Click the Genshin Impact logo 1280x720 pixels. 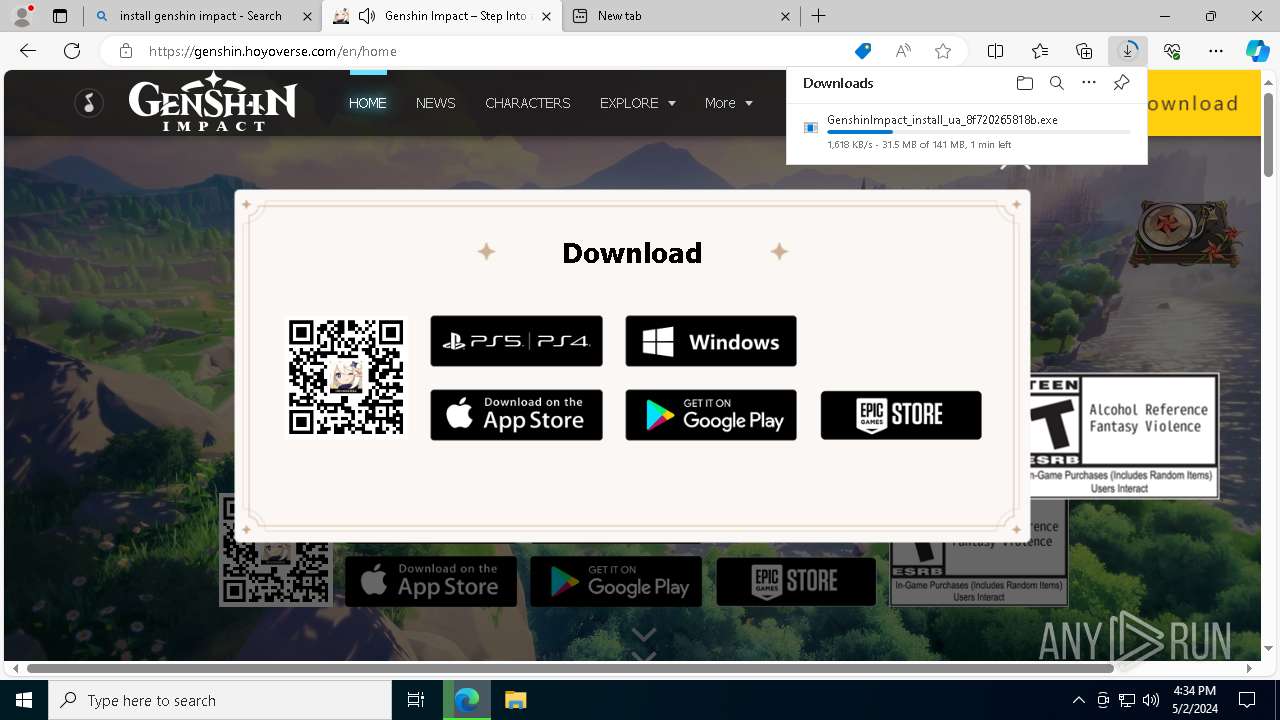coord(213,102)
